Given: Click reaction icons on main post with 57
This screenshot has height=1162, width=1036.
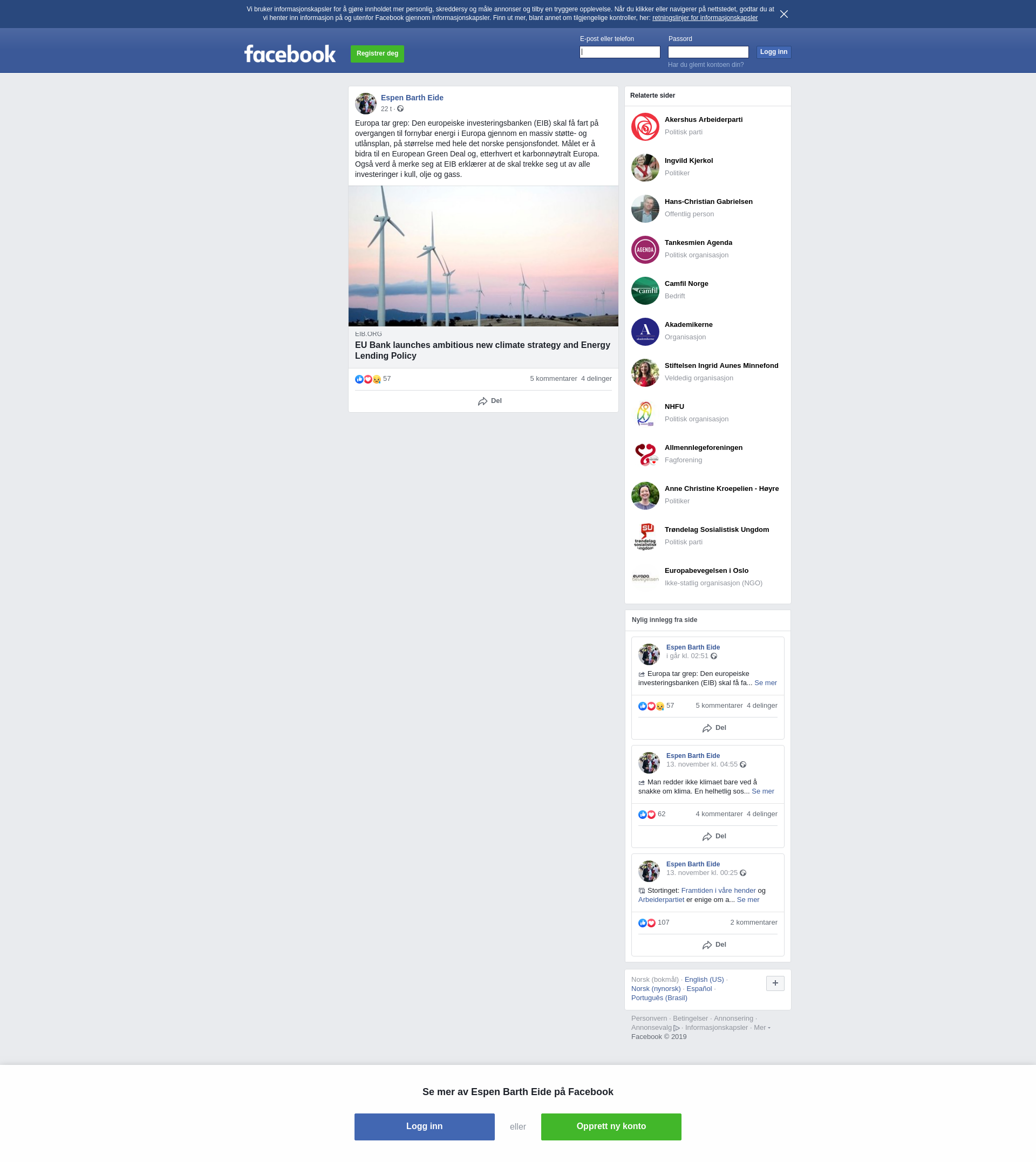Looking at the screenshot, I should coord(367,379).
